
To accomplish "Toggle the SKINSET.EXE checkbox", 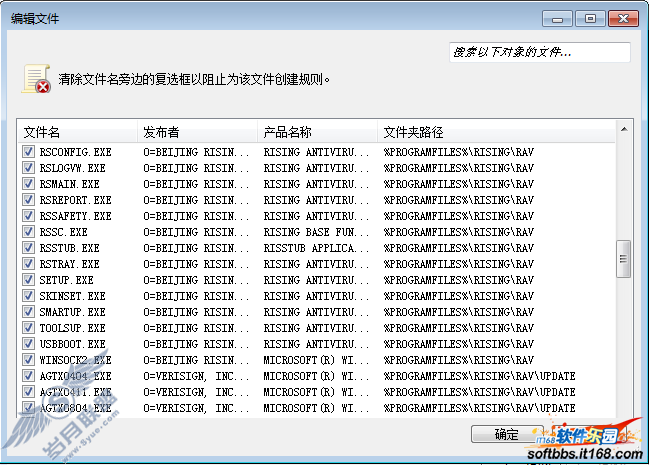I will point(28,296).
